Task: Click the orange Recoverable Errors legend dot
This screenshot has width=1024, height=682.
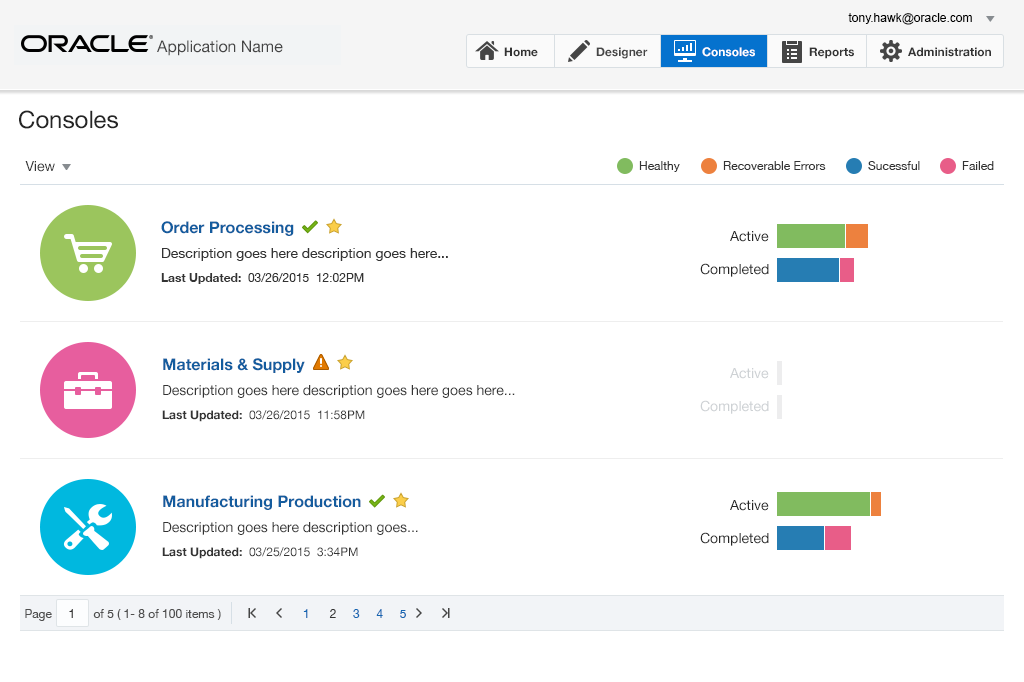Action: pos(709,166)
